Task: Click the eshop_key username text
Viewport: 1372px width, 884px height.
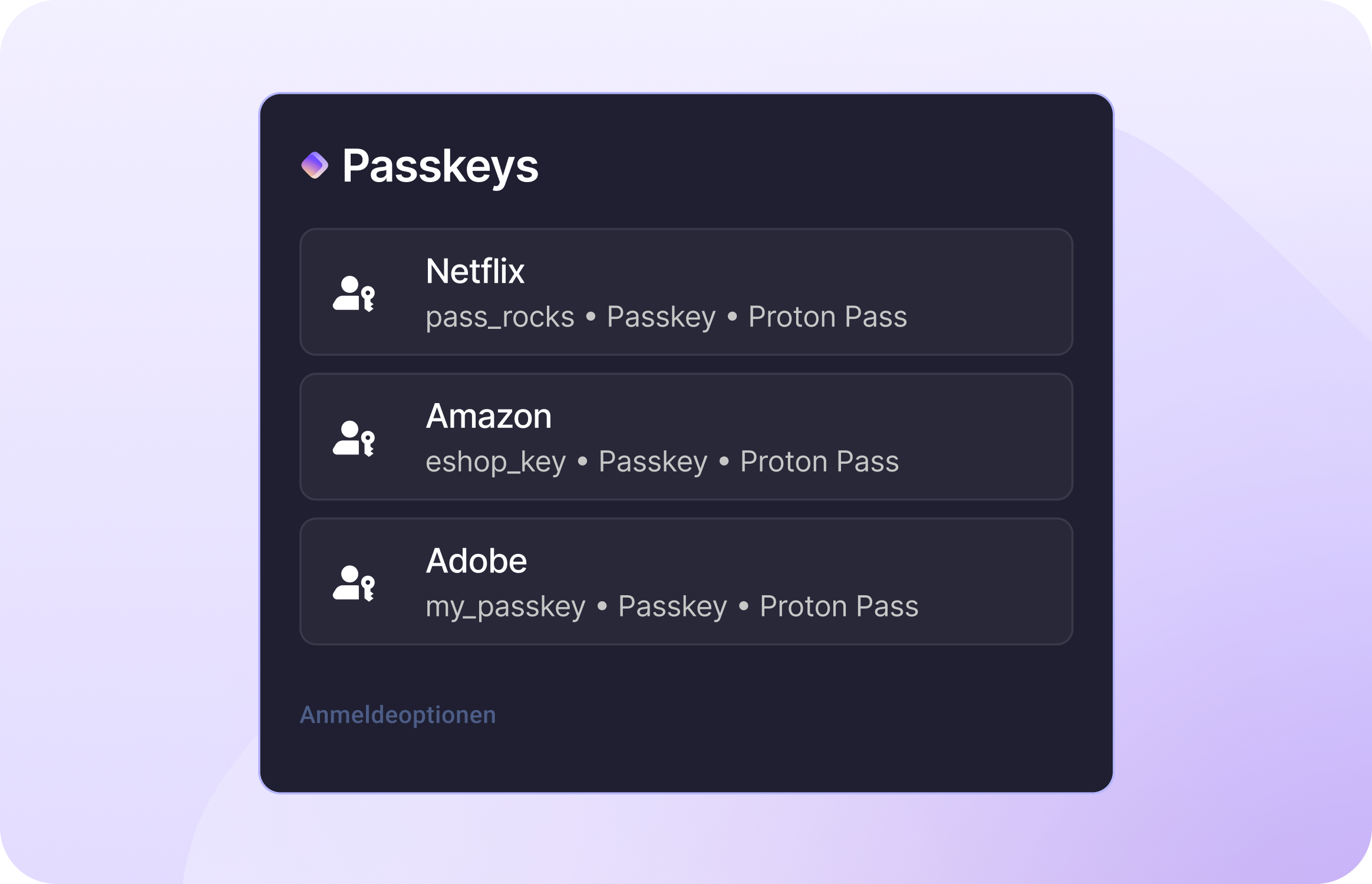Action: pos(496,462)
